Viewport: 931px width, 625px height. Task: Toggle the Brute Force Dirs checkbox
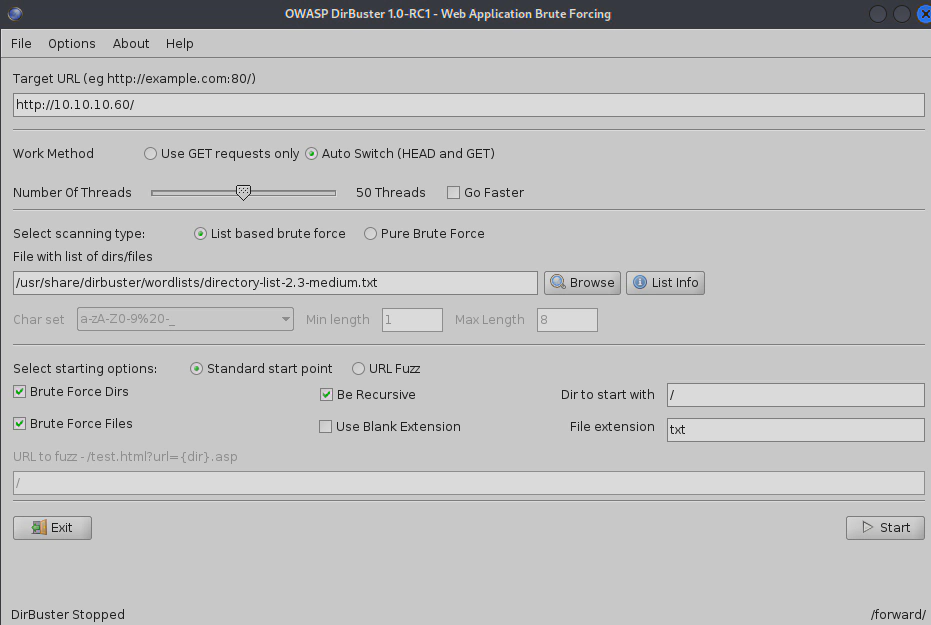pos(20,392)
